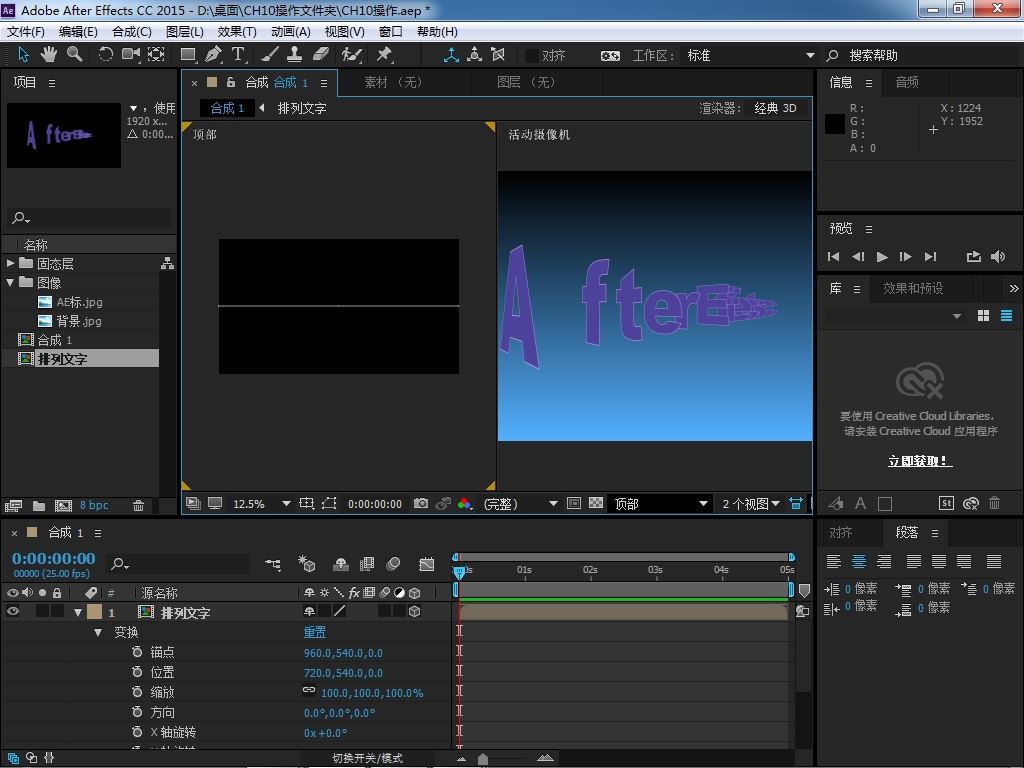Toggle the composition lock icon

(x=231, y=82)
